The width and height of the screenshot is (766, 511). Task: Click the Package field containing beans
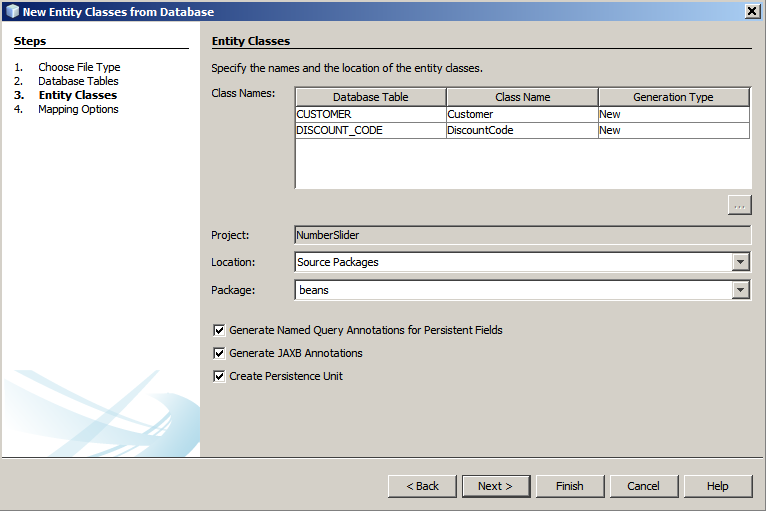coord(512,290)
